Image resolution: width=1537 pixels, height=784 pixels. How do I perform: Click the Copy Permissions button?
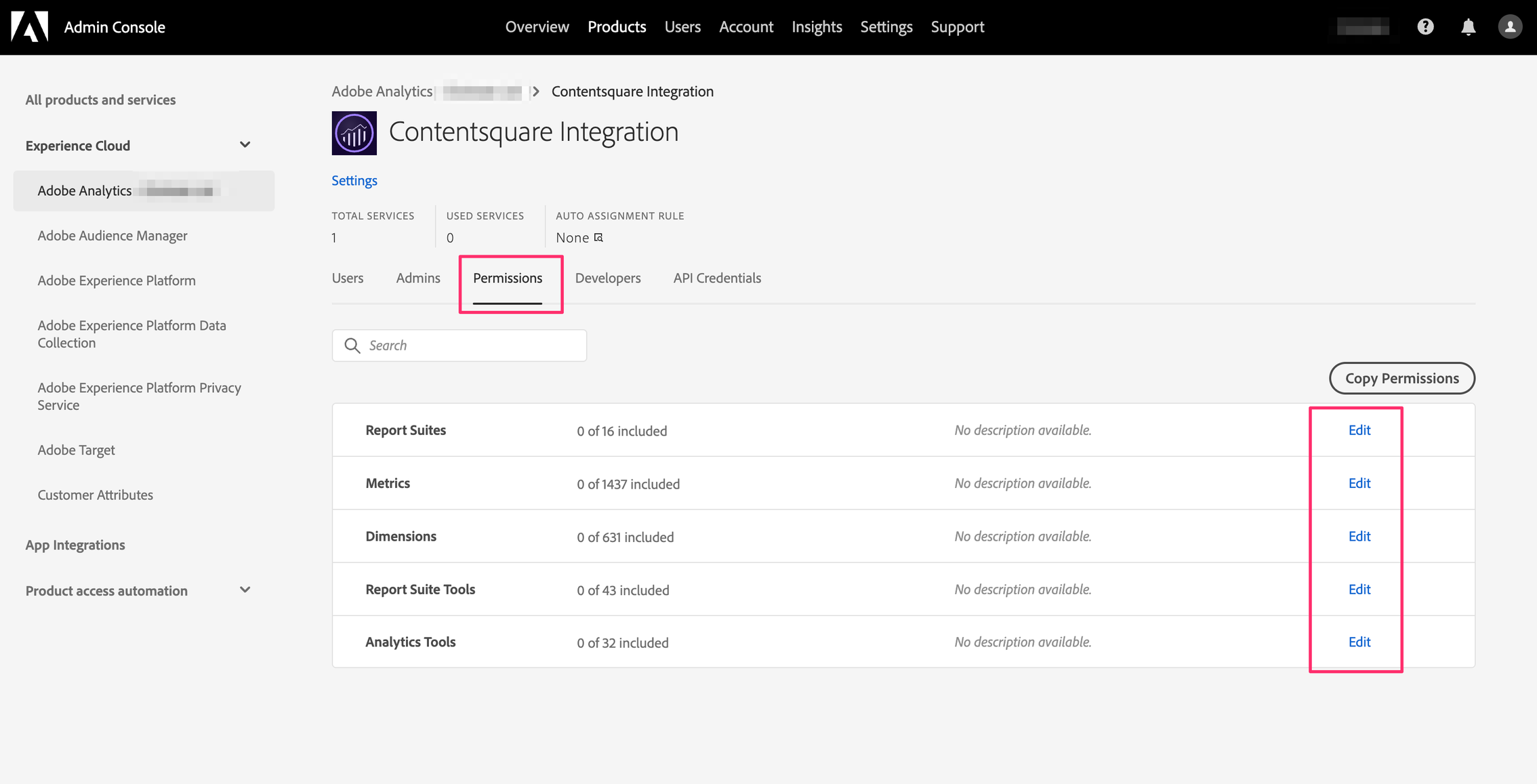coord(1402,378)
